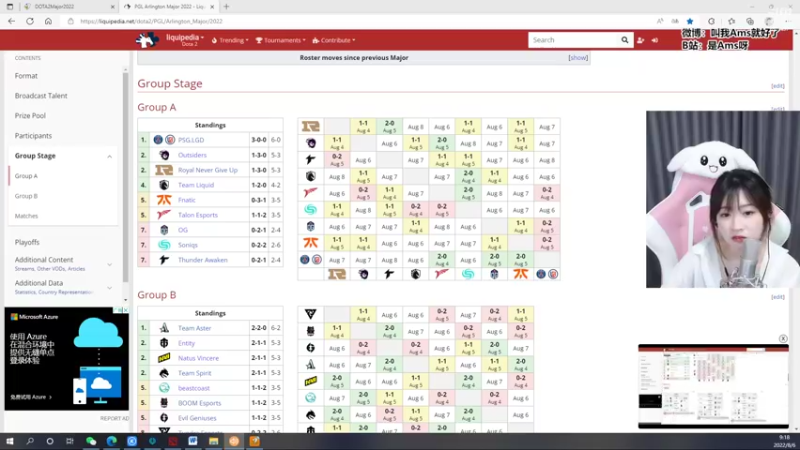800x450 pixels.
Task: Open Talon Esports team link
Action: [x=198, y=215]
